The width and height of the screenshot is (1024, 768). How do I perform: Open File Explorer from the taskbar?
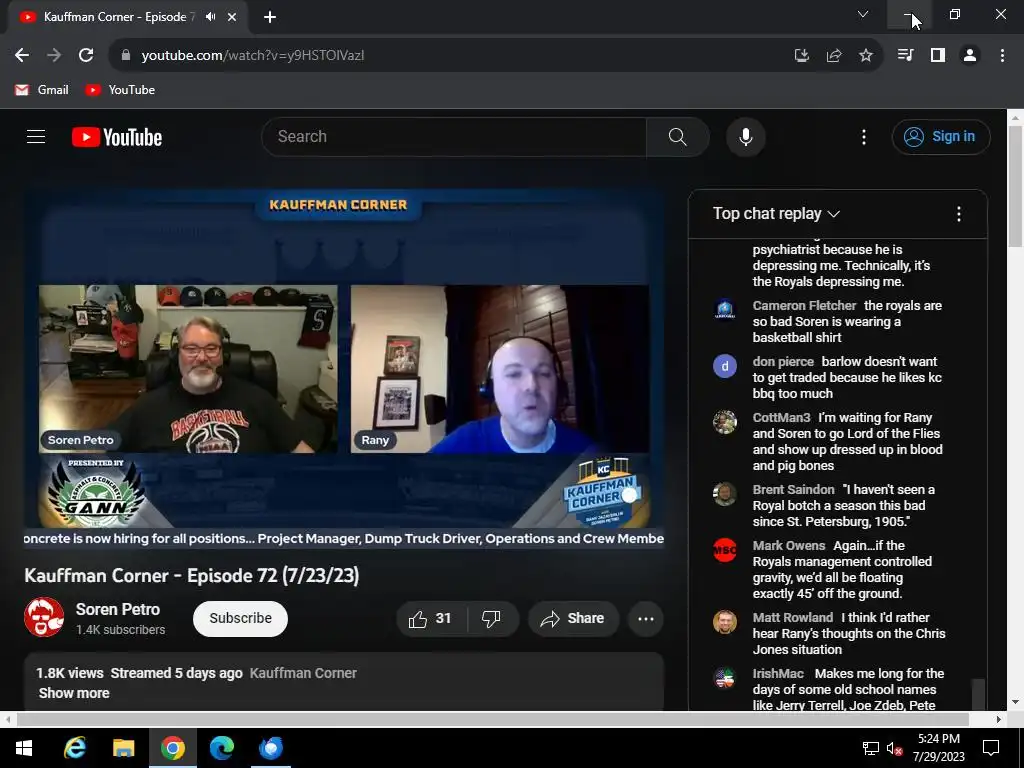tap(123, 748)
